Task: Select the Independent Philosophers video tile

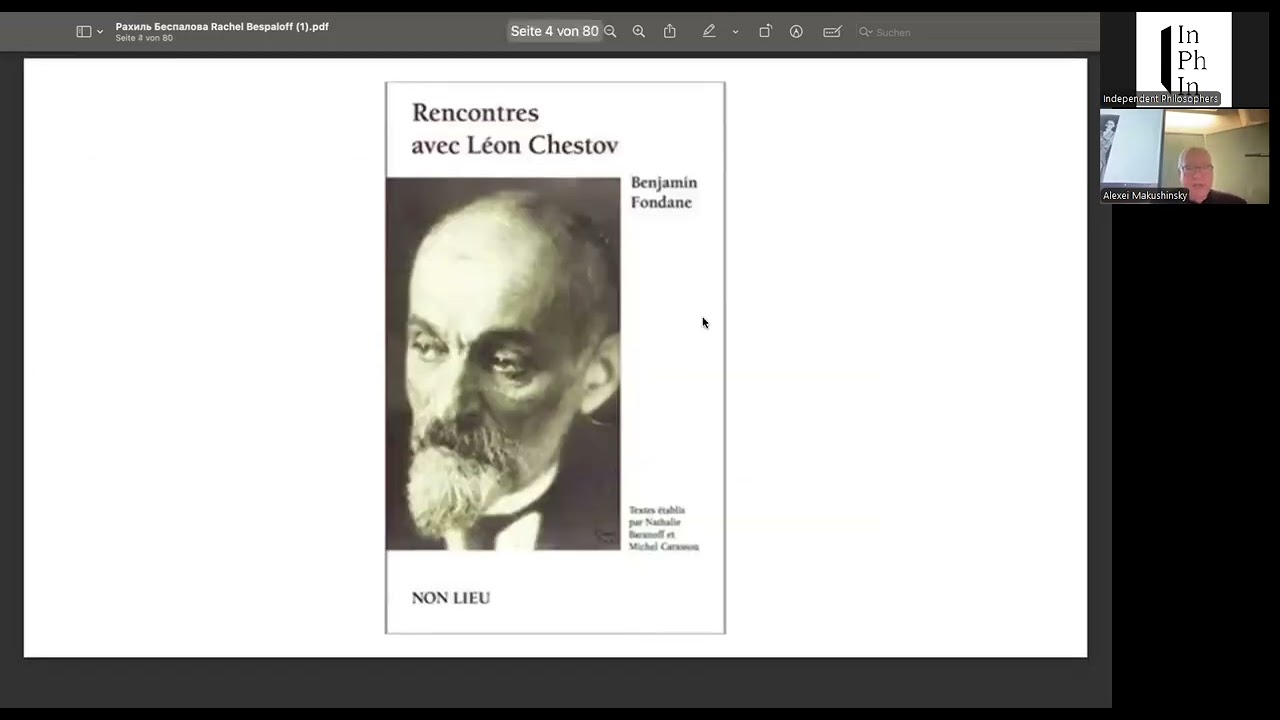Action: (1184, 59)
